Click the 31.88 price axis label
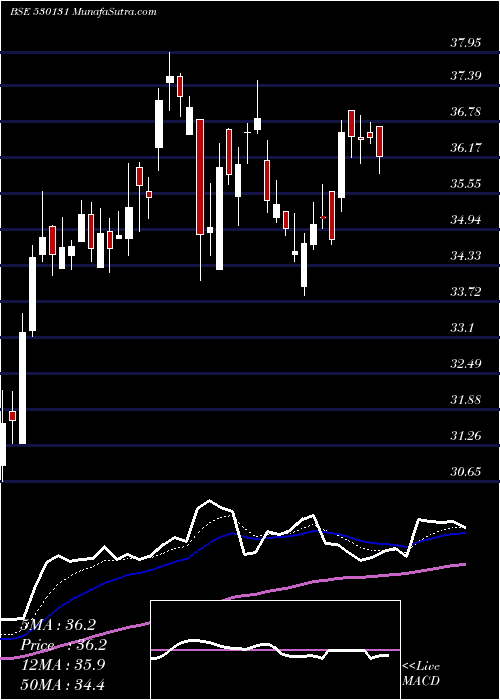The width and height of the screenshot is (500, 700). pyautogui.click(x=465, y=400)
